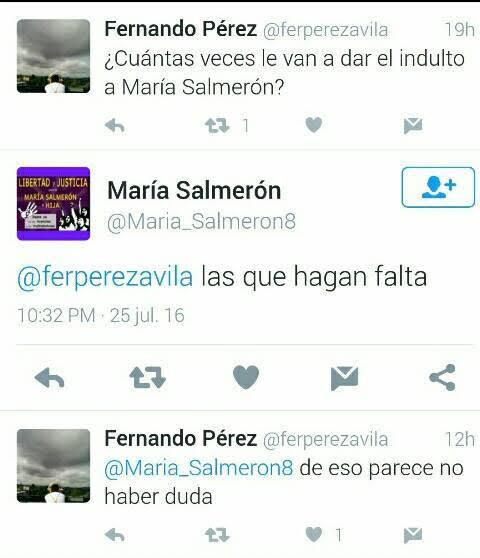Reply to Fernando's indulto question tweet
Viewport: 480px width, 558px height.
tap(115, 126)
